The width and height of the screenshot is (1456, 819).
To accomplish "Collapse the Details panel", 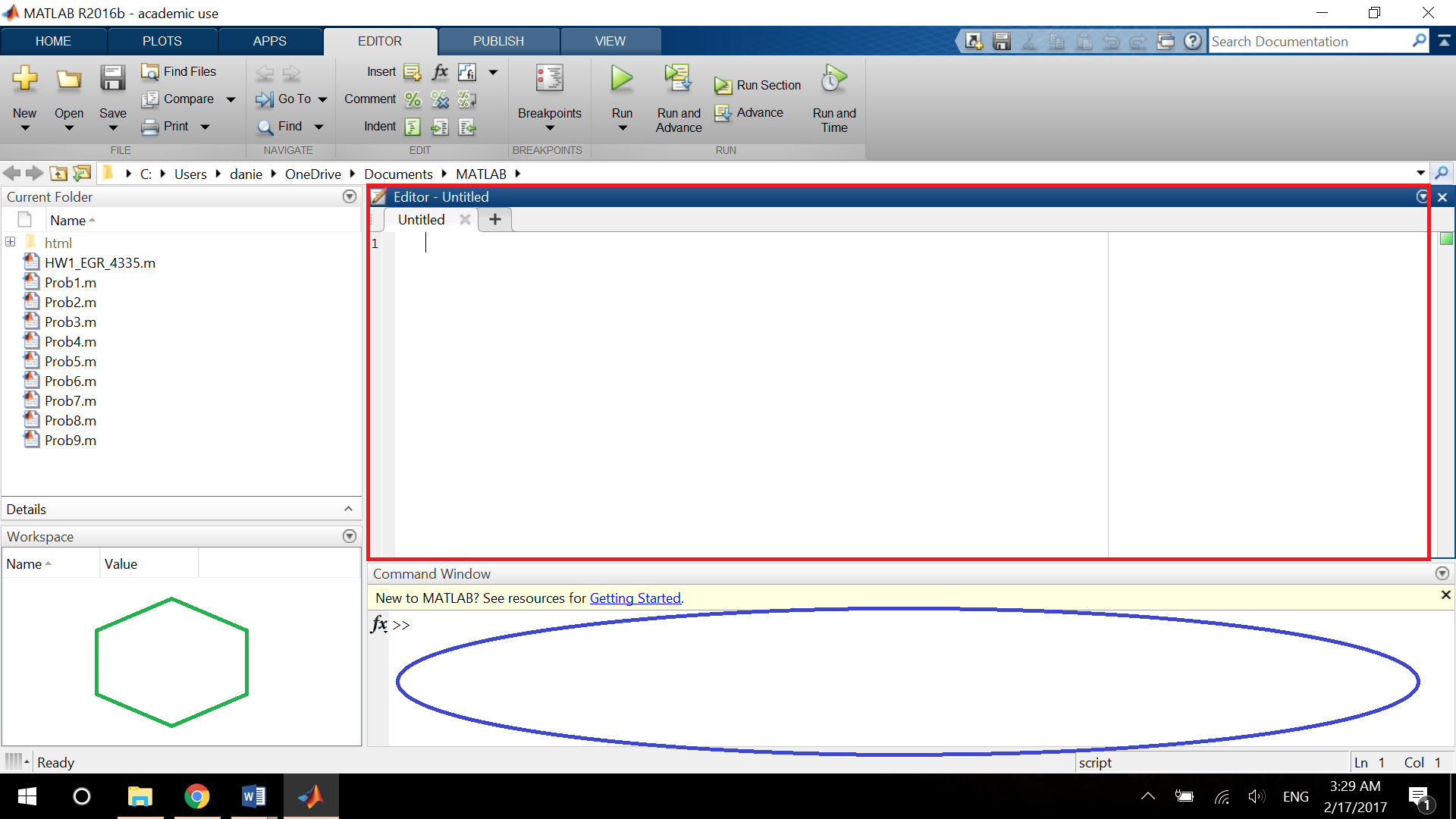I will (x=349, y=508).
